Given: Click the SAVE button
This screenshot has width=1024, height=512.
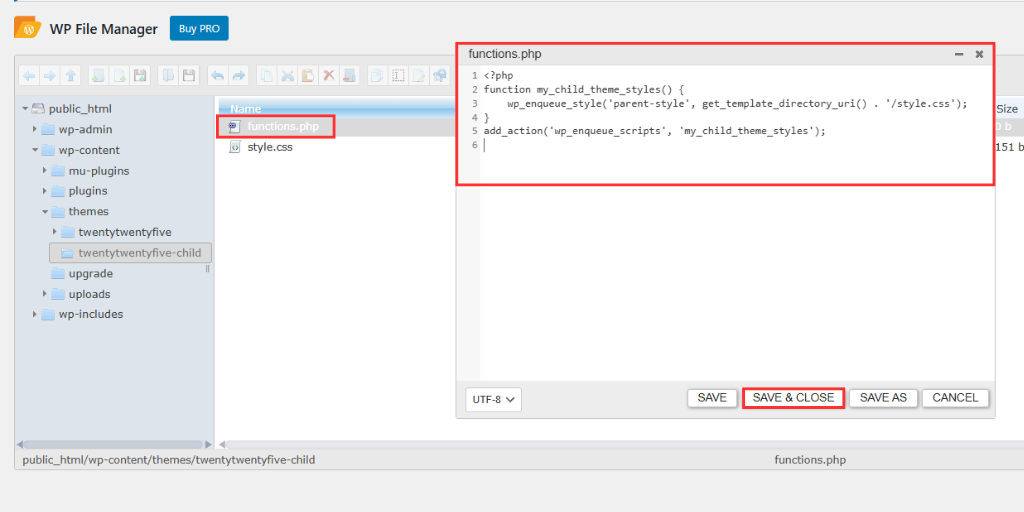Looking at the screenshot, I should (712, 398).
